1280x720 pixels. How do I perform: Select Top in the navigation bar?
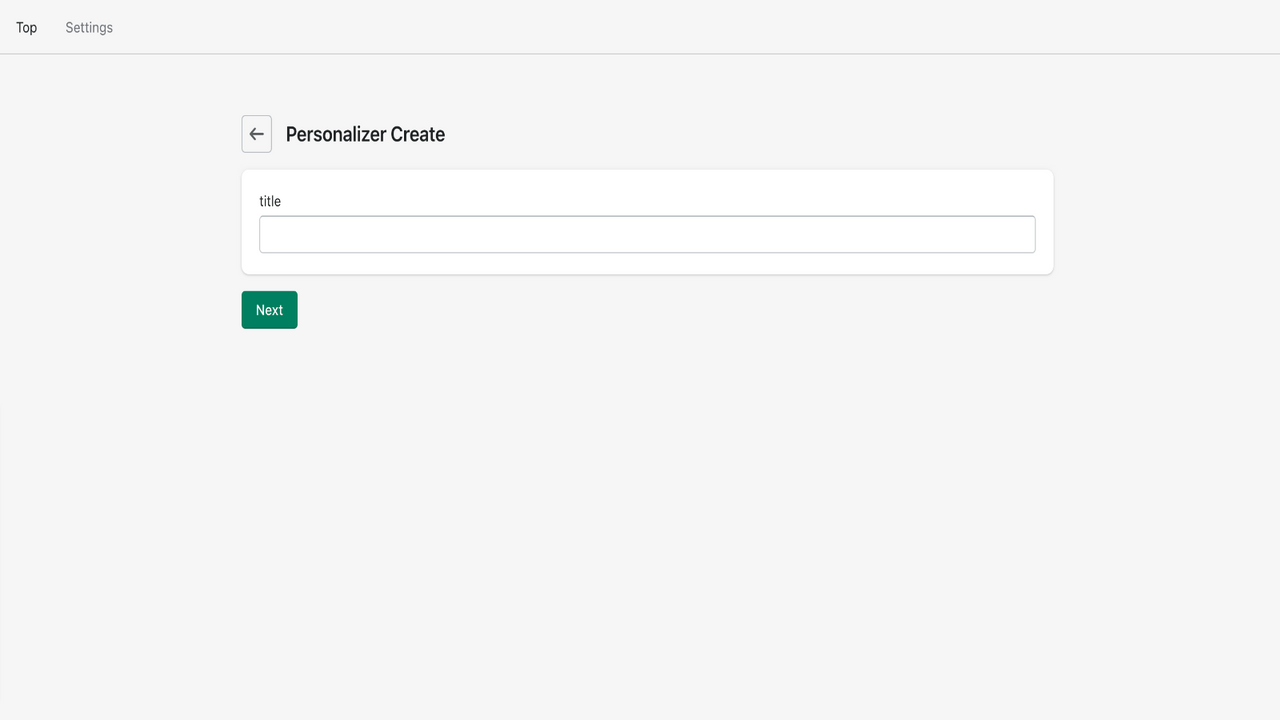(26, 27)
